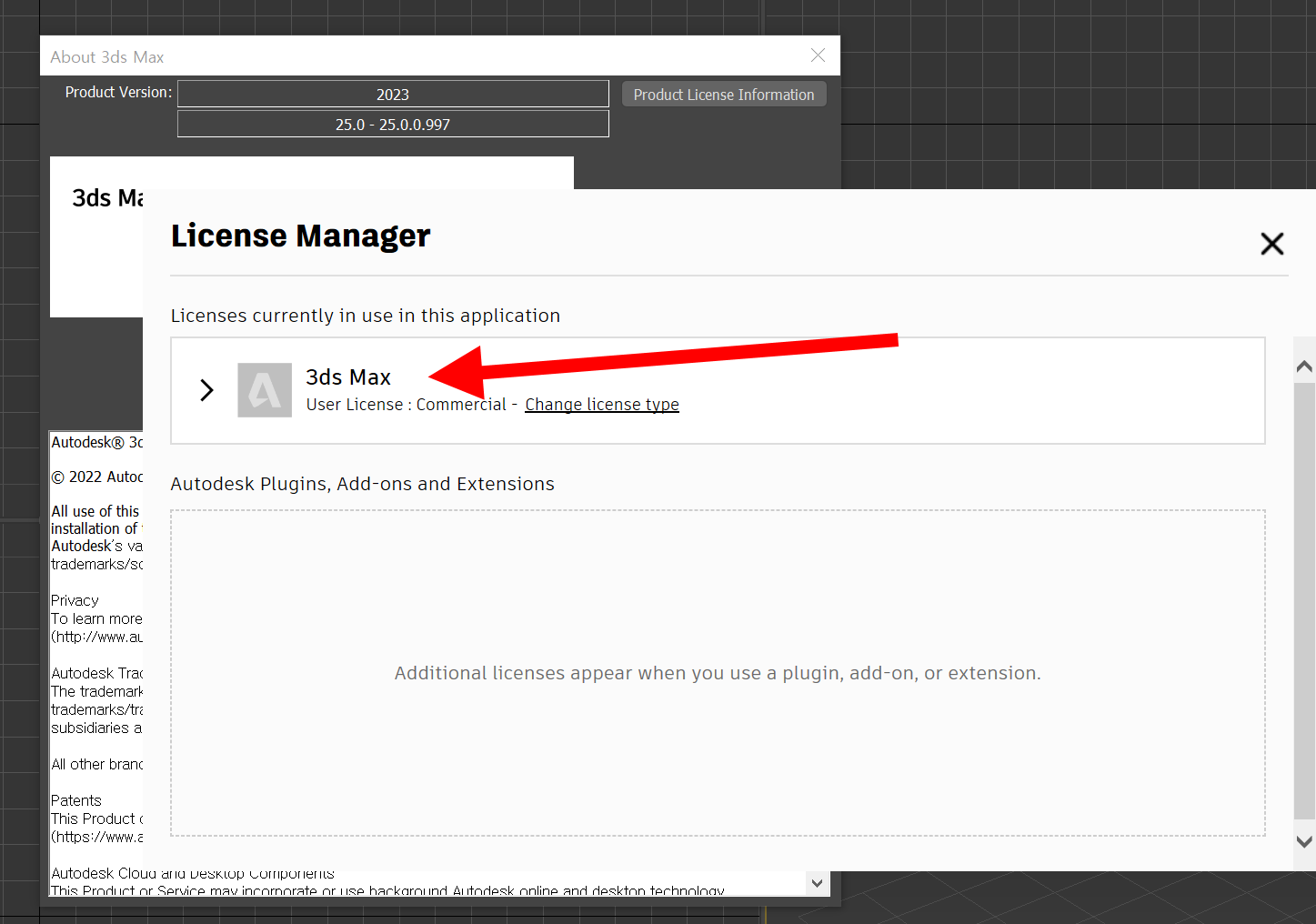1316x924 pixels.
Task: Click the © 2022 copyright line
Action: (96, 477)
